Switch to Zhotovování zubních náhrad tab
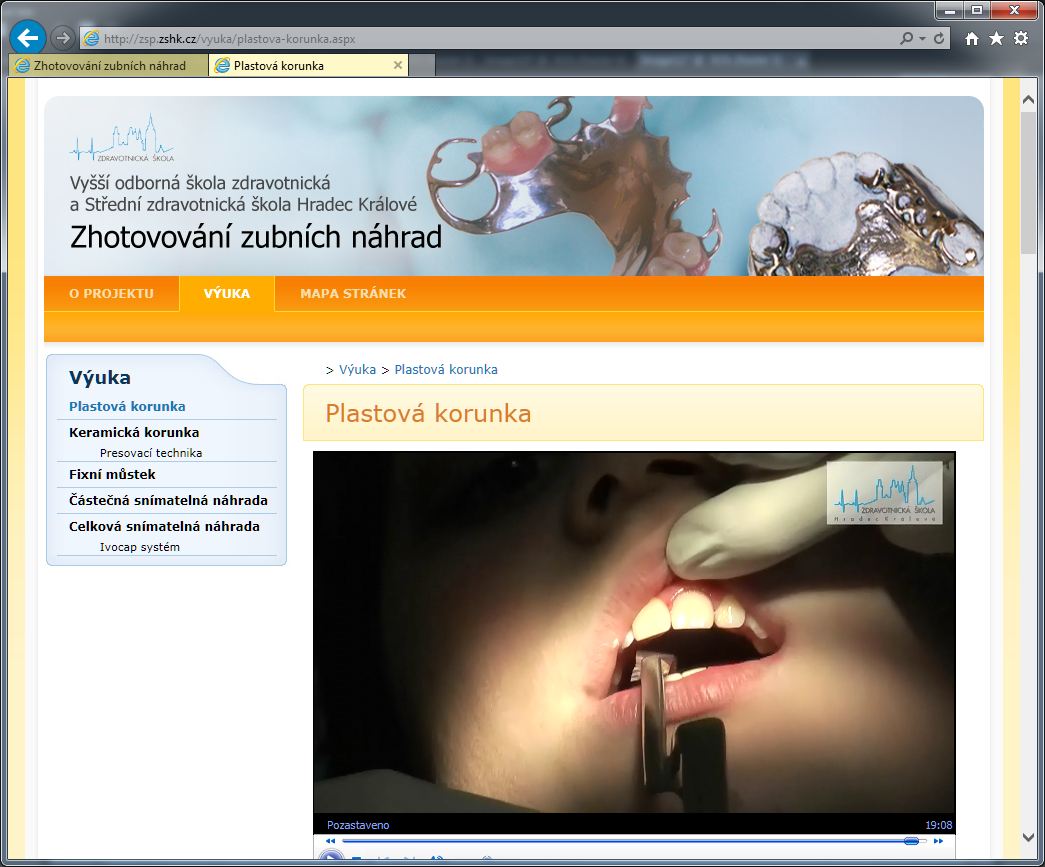Screen dimensions: 1045x867 (x=109, y=66)
